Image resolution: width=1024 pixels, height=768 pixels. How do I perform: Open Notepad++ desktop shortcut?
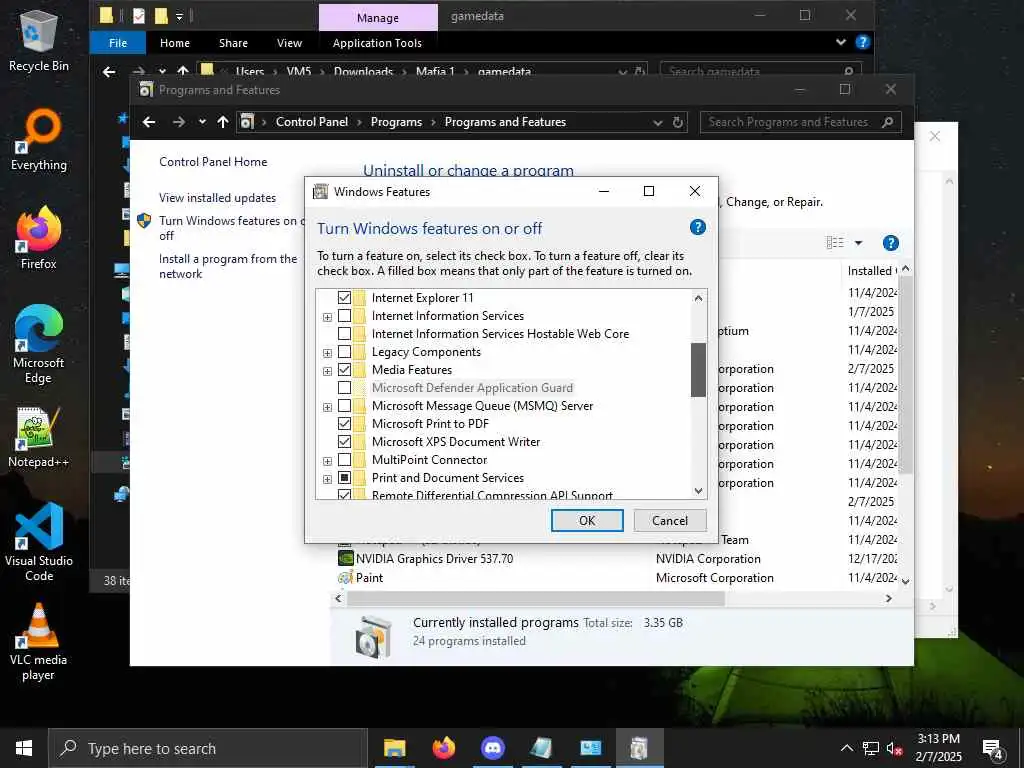click(39, 438)
